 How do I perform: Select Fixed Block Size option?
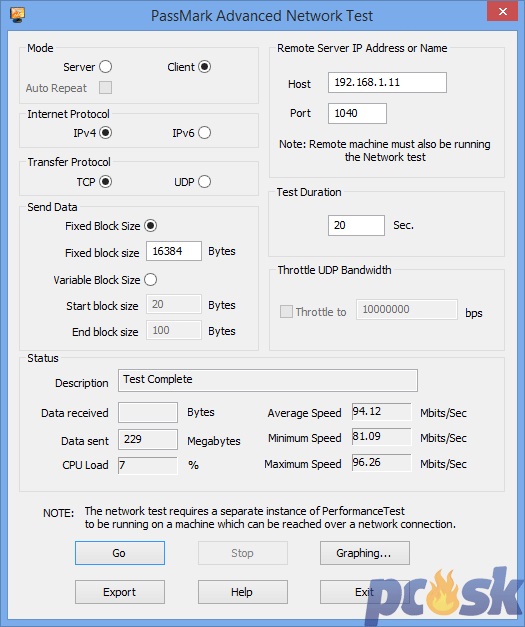click(151, 226)
